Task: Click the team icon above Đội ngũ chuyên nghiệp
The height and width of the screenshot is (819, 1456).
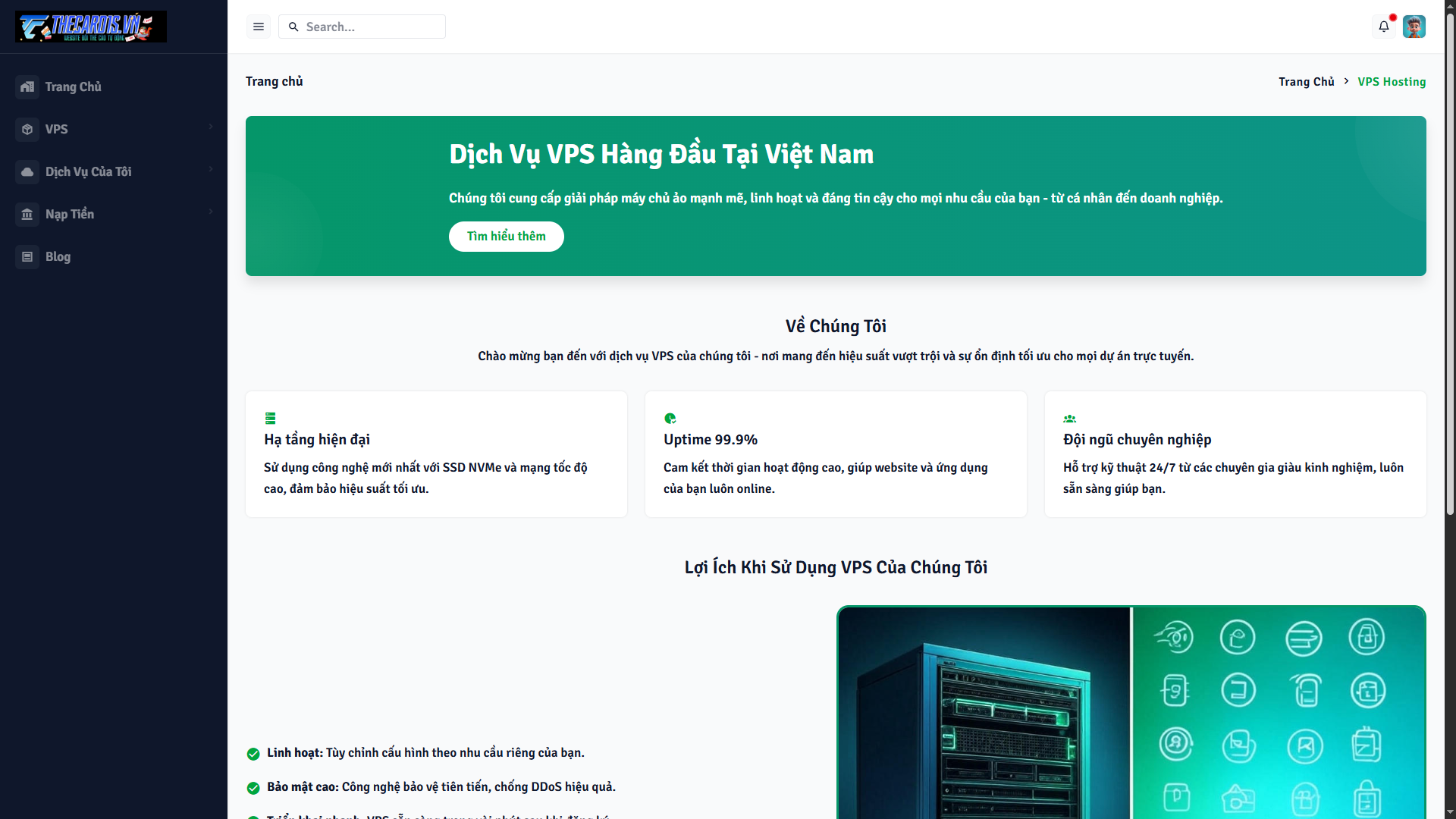Action: tap(1069, 418)
